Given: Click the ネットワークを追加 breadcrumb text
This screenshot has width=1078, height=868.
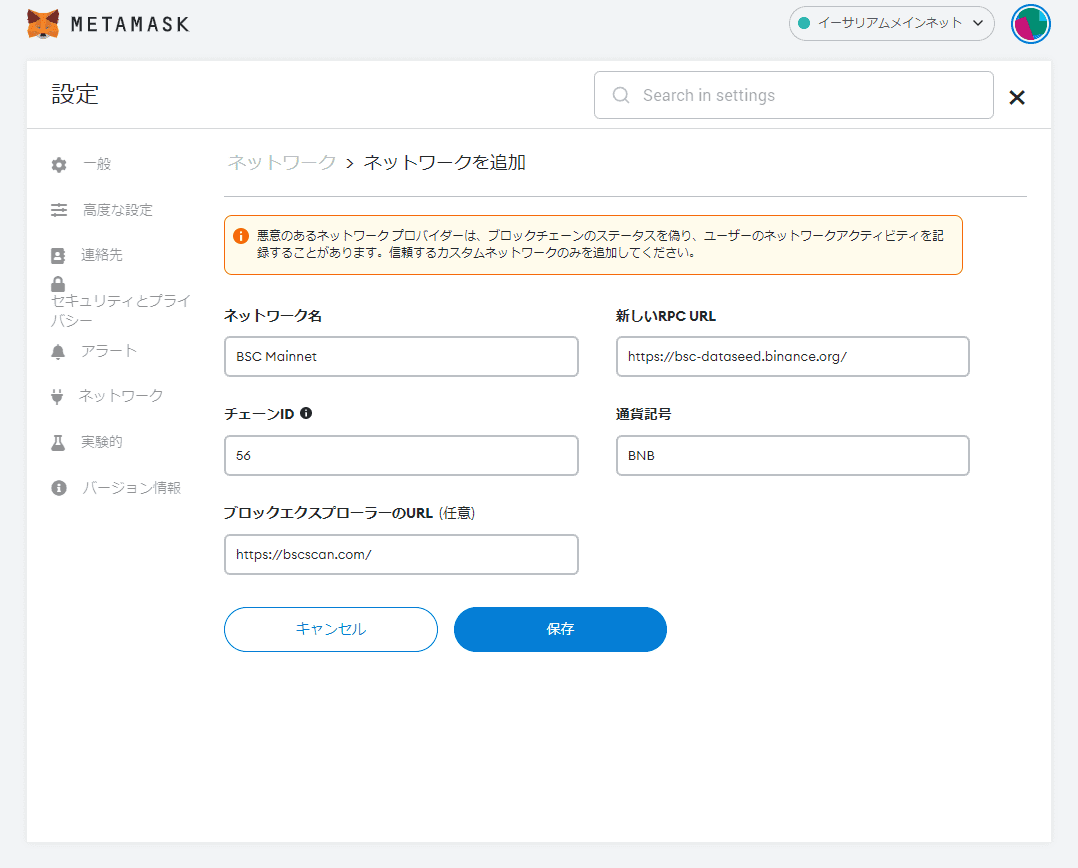Looking at the screenshot, I should click(x=445, y=162).
